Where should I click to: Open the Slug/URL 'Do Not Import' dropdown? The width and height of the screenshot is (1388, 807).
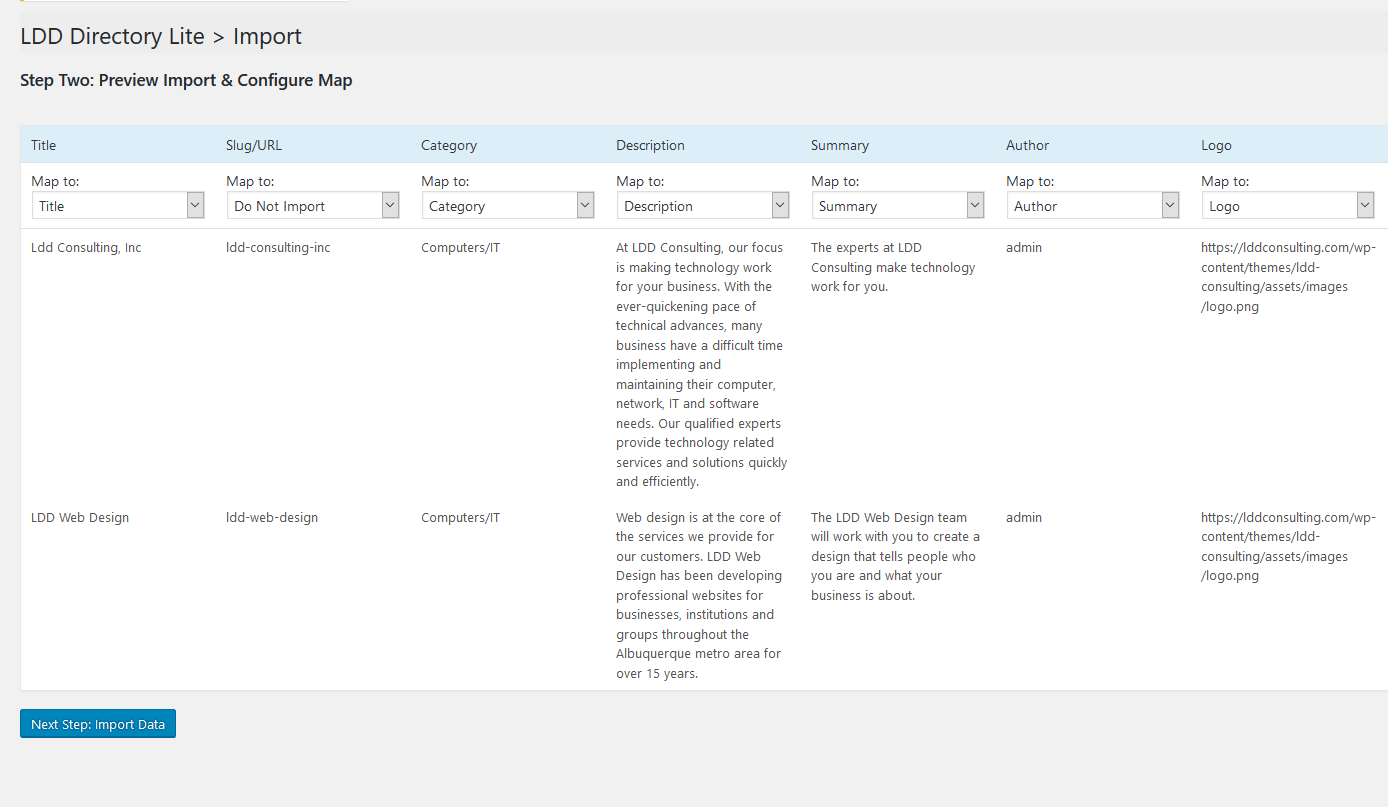[313, 205]
